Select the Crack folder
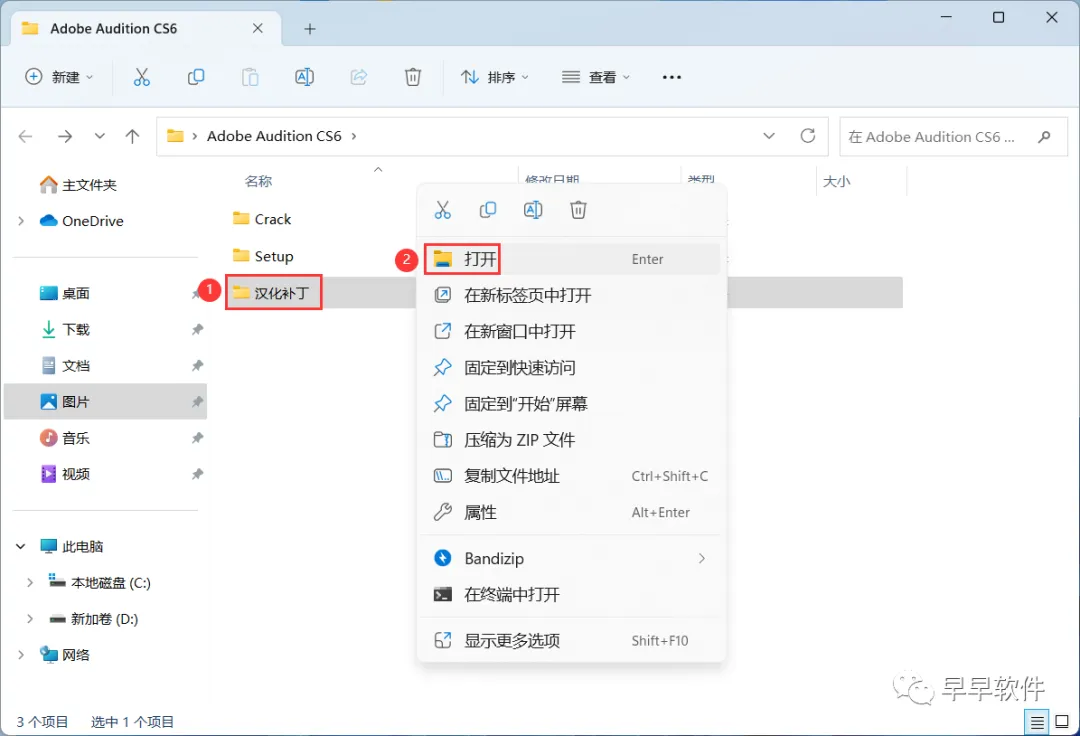 [262, 219]
